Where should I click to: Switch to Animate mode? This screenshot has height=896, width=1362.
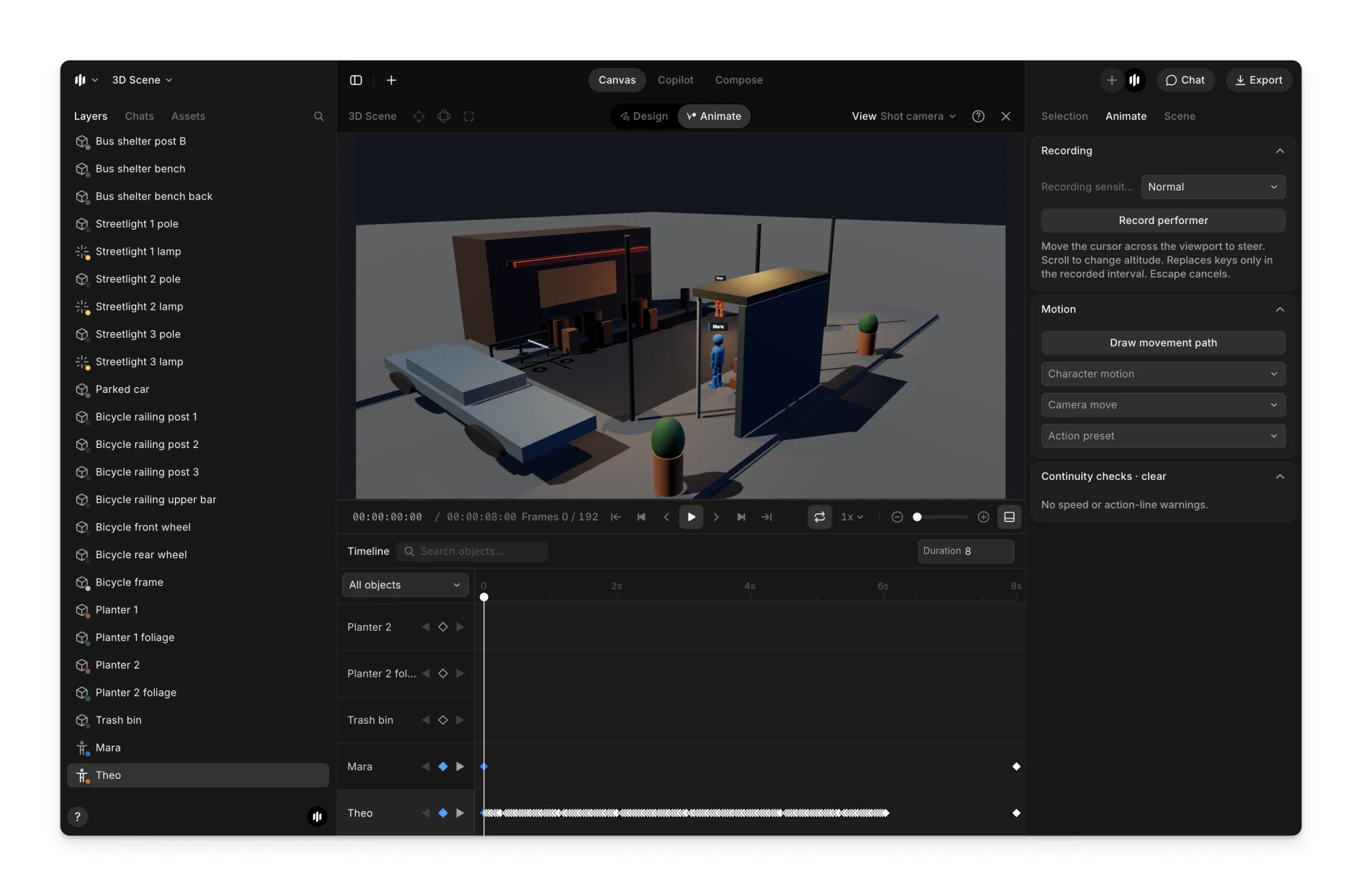[x=714, y=116]
